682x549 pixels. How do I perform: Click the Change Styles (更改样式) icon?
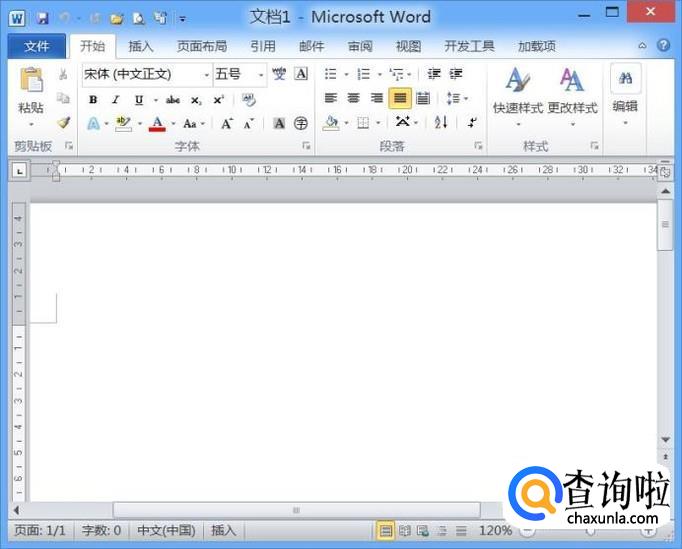[572, 80]
